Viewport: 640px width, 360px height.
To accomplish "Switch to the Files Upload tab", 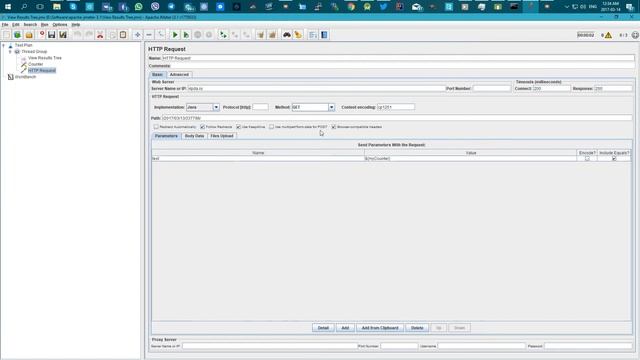I will [x=222, y=136].
